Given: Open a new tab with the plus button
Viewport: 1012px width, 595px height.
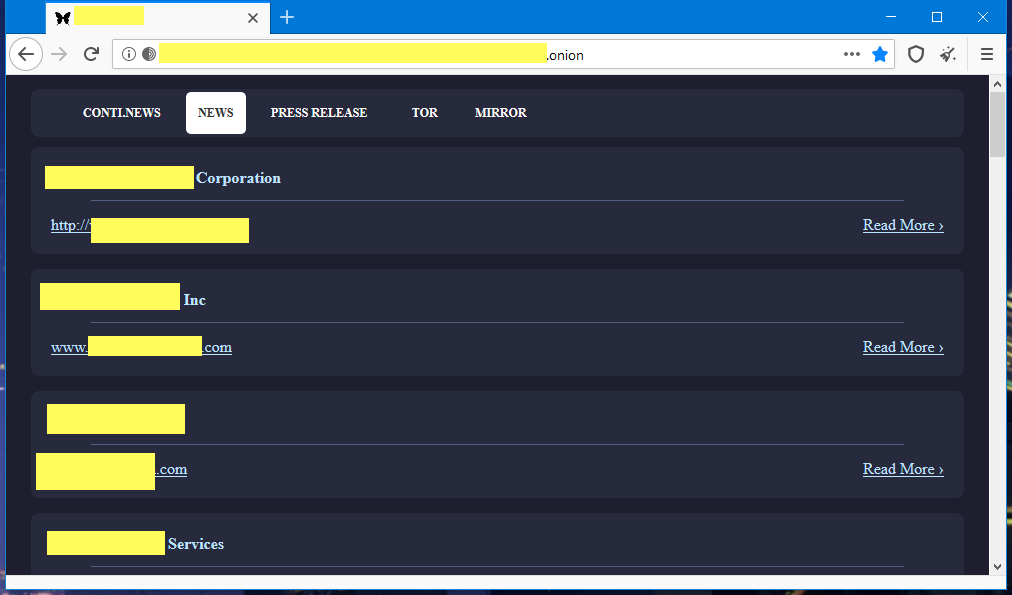Looking at the screenshot, I should point(287,17).
